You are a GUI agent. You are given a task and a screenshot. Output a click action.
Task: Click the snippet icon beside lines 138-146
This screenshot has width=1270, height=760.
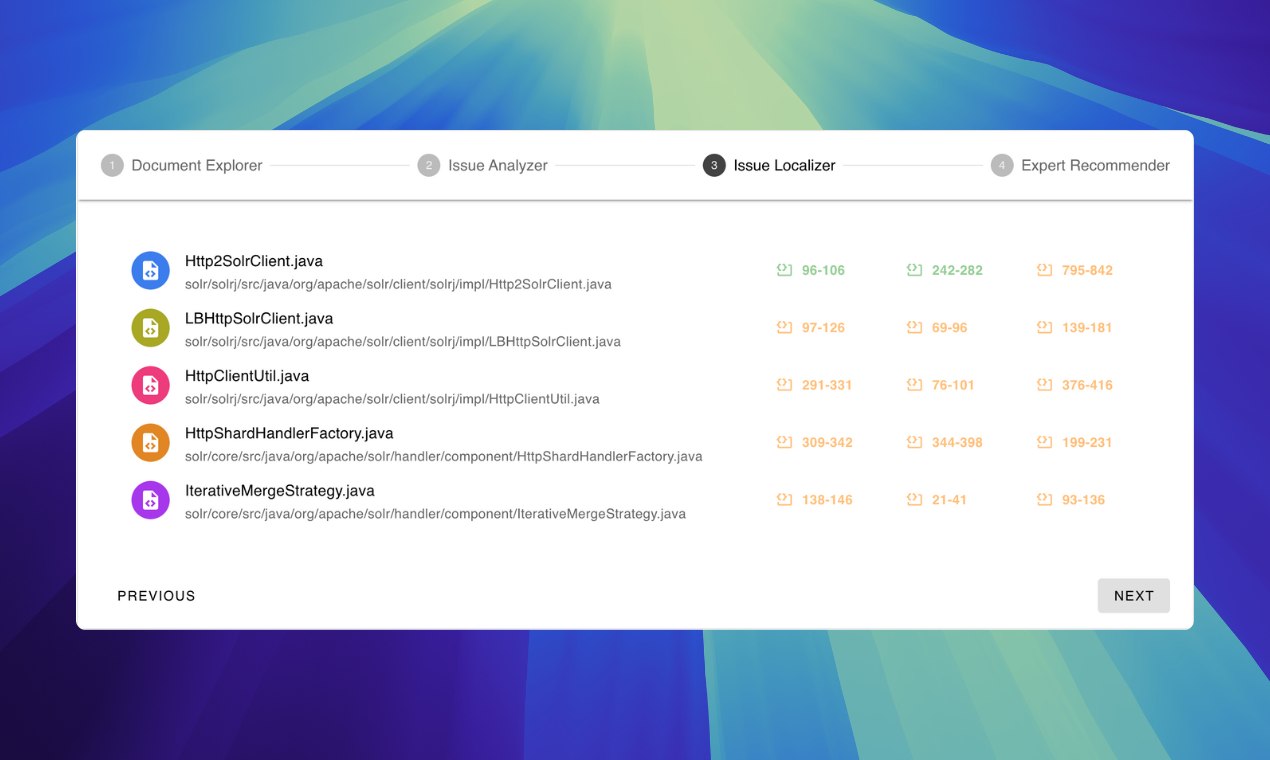pos(784,500)
